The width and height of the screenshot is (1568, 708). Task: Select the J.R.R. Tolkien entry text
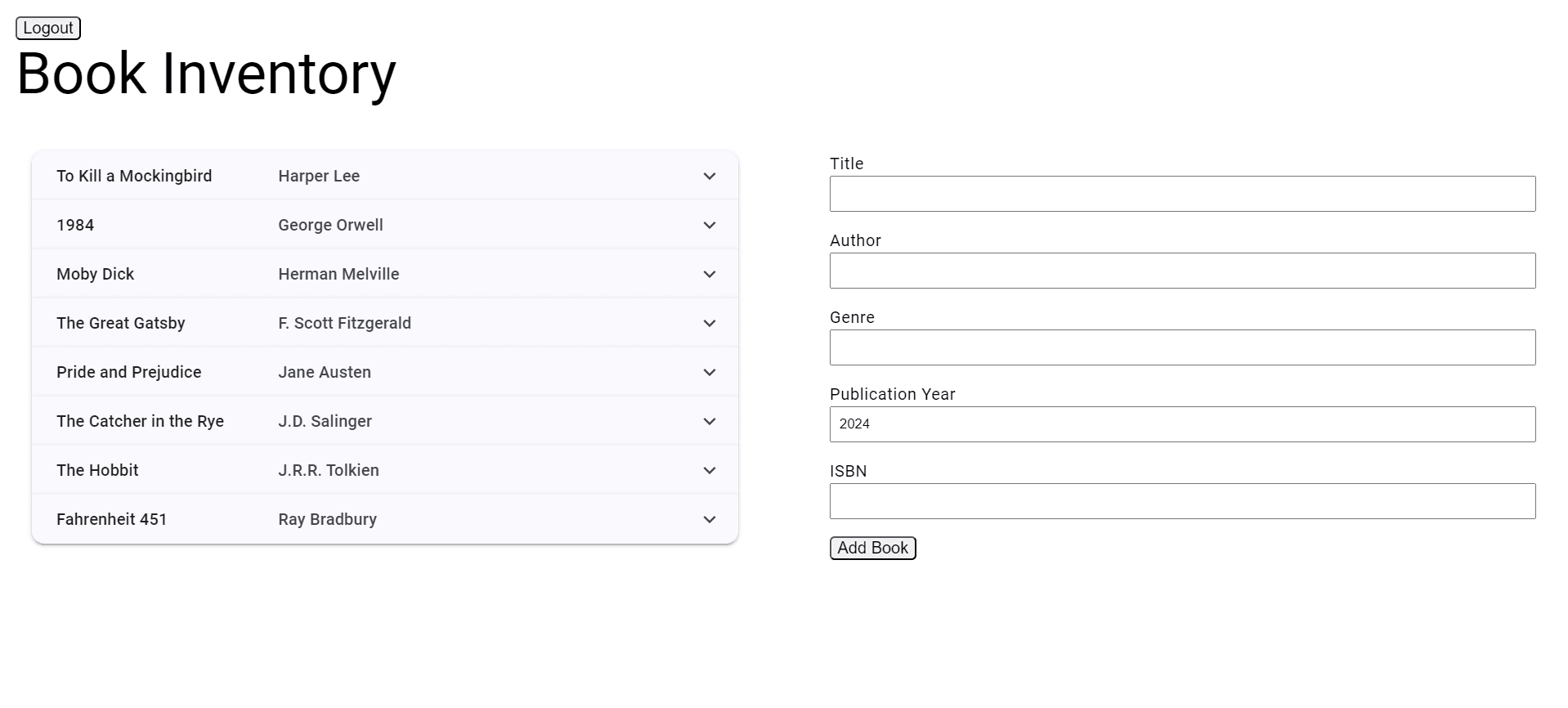327,470
